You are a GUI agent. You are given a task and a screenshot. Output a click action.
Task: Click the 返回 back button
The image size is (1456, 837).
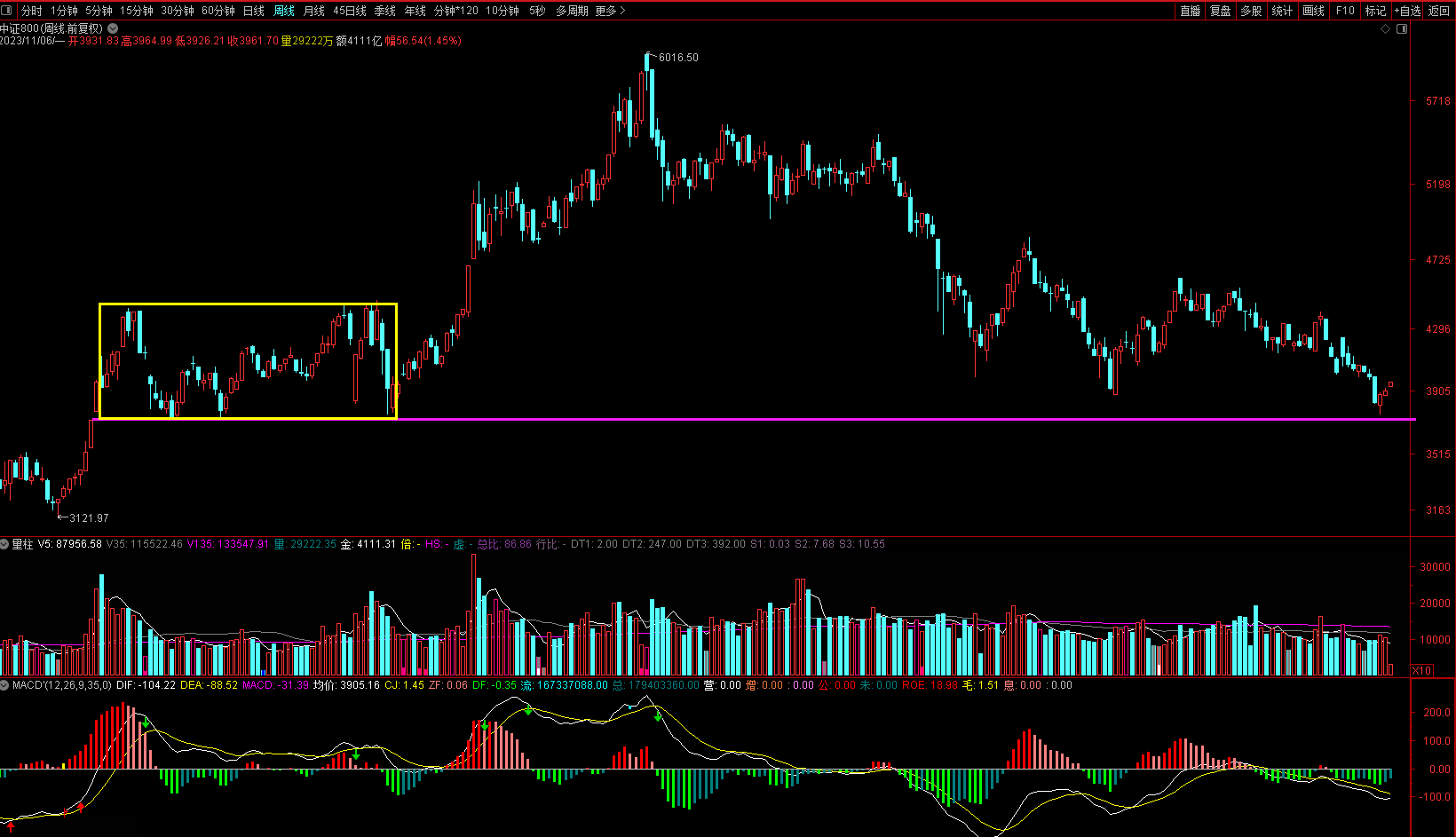pos(1439,11)
